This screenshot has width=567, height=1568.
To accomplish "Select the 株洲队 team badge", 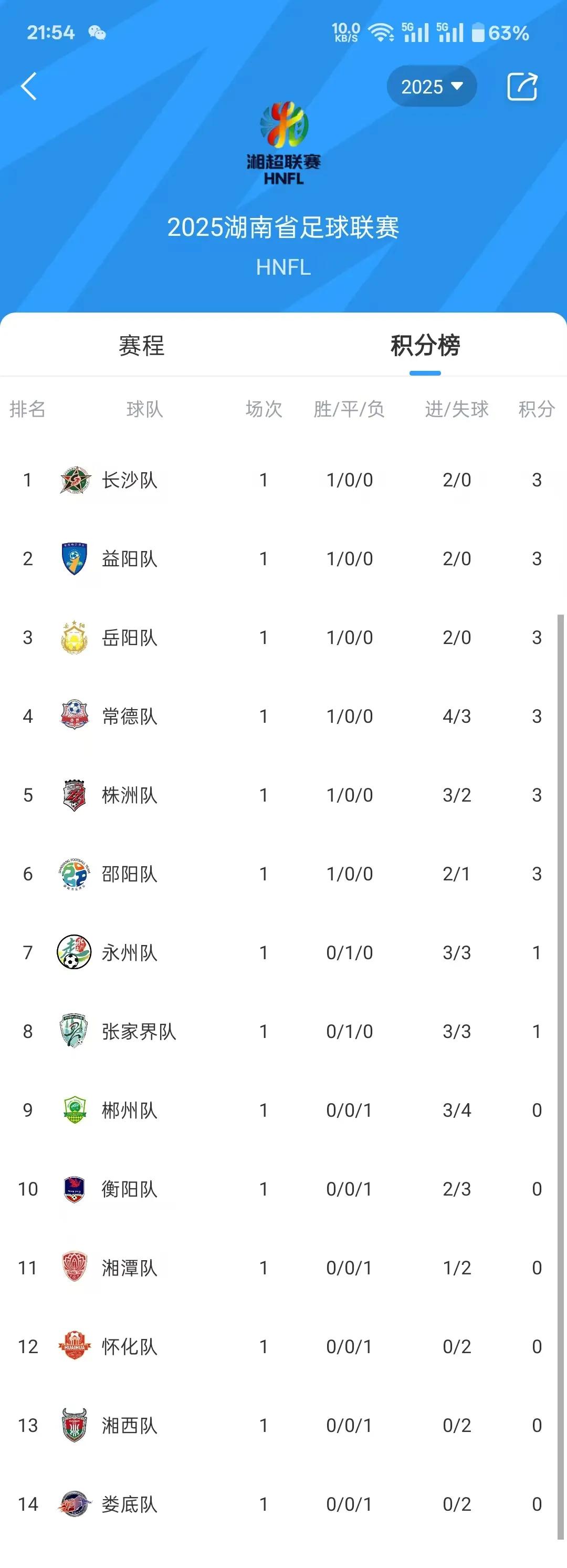I will (75, 795).
